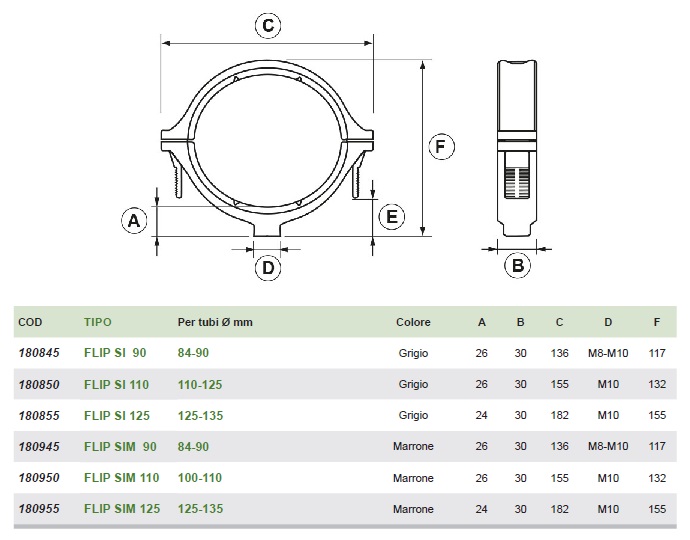The width and height of the screenshot is (690, 540).
Task: Open the FLIP SI 90 product link
Action: tap(115, 353)
